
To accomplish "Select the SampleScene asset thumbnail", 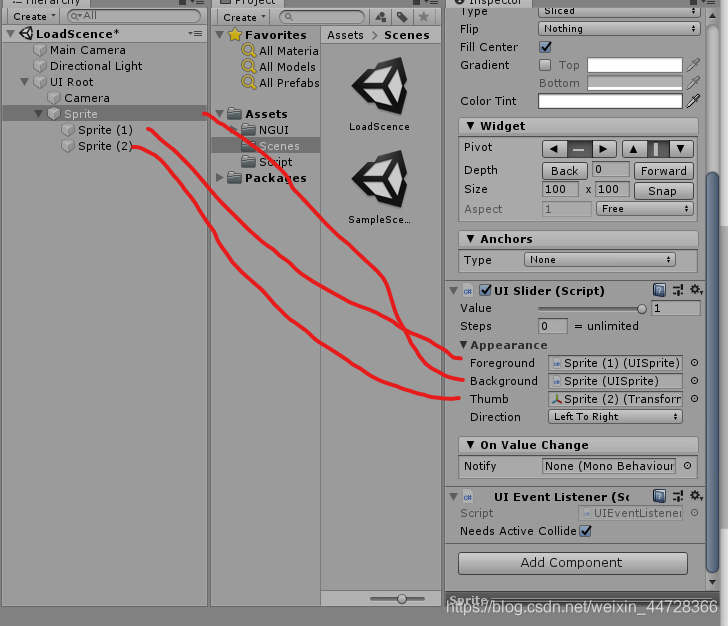I will pyautogui.click(x=379, y=179).
